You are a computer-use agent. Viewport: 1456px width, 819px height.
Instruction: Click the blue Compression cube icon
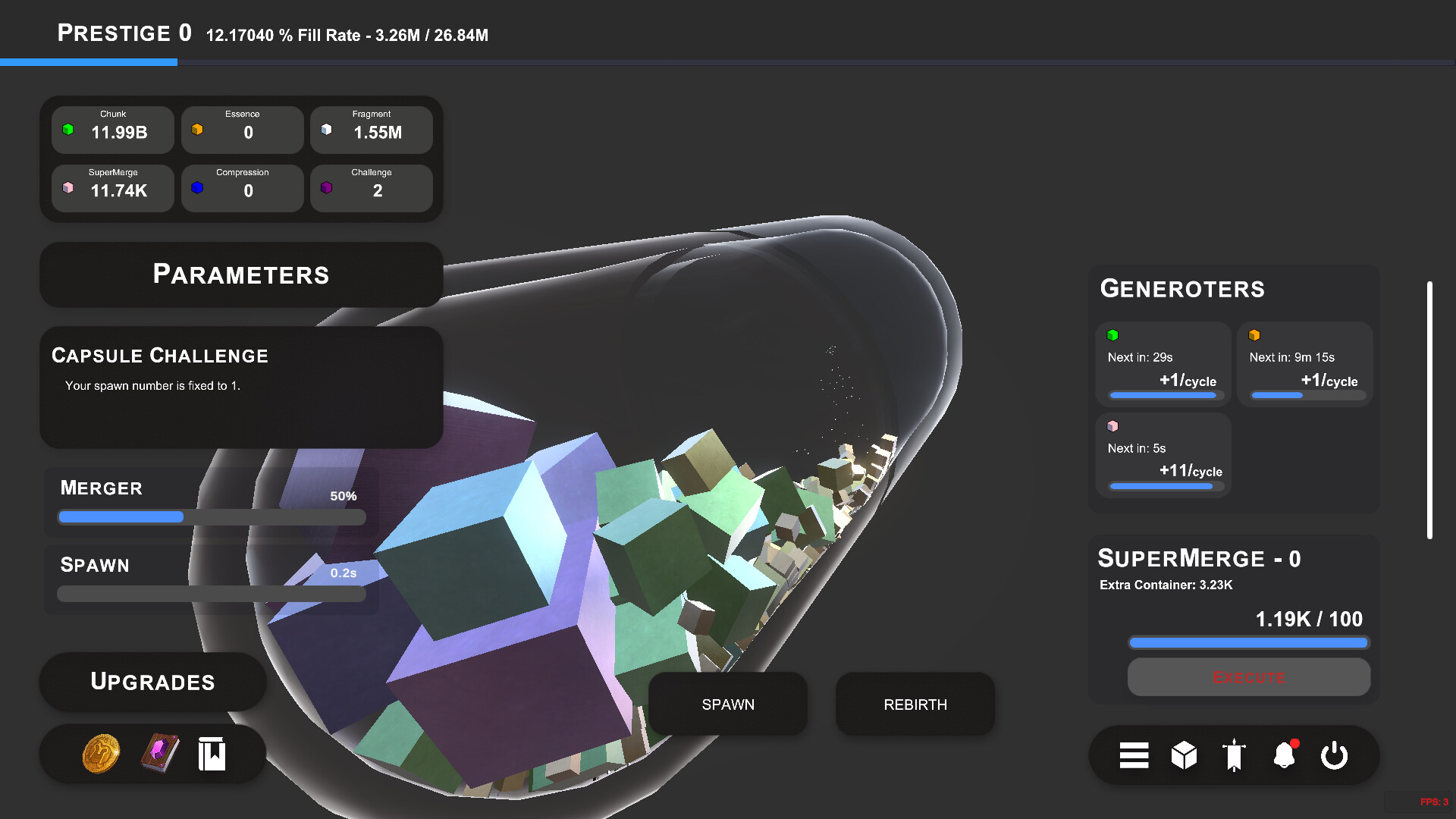point(198,187)
